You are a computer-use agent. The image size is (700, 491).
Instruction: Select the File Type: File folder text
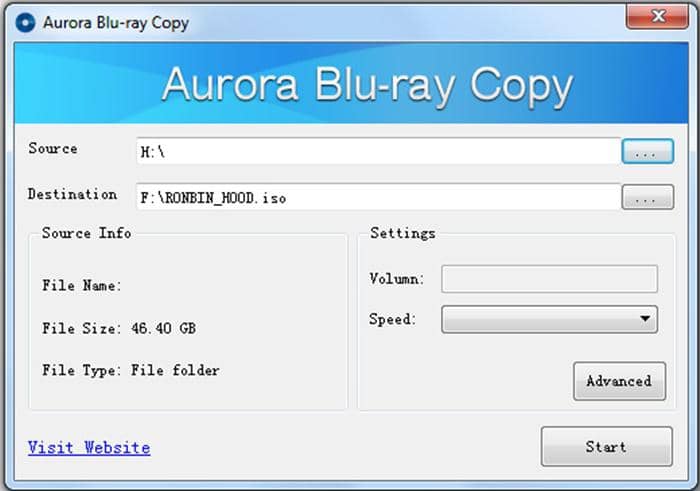click(130, 370)
